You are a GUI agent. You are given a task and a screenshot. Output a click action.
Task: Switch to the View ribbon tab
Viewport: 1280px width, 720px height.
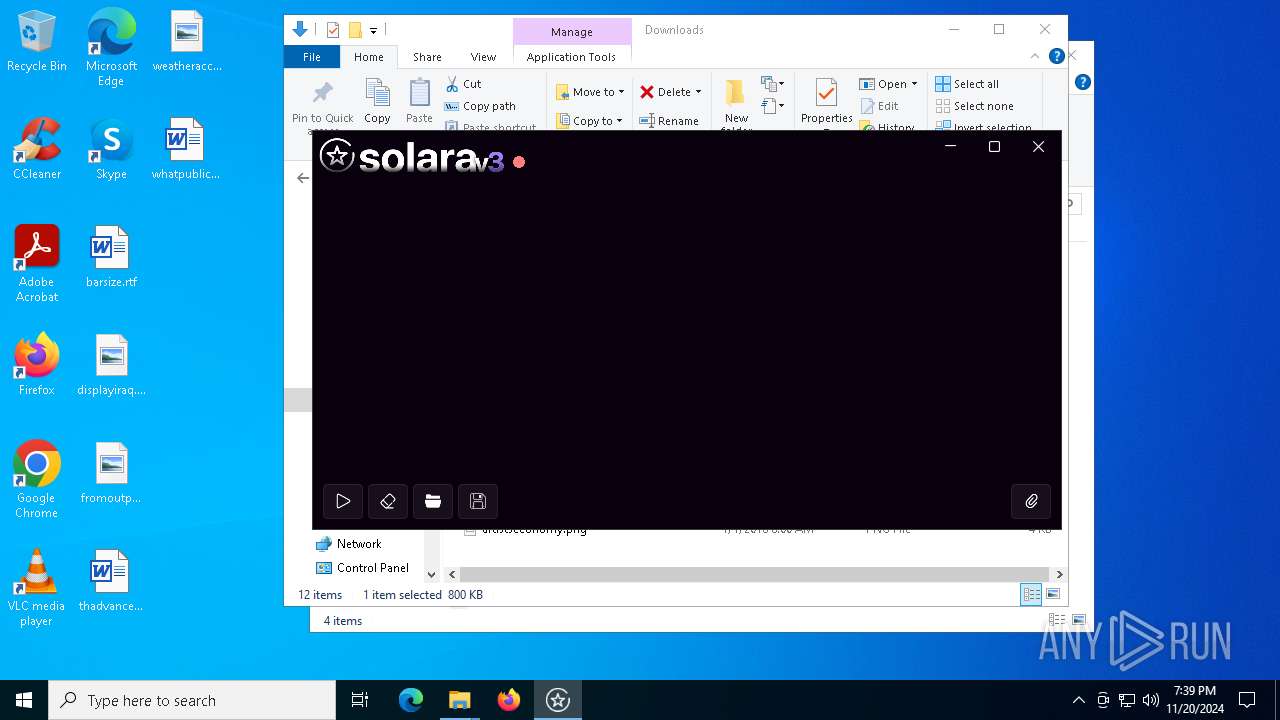tap(483, 57)
